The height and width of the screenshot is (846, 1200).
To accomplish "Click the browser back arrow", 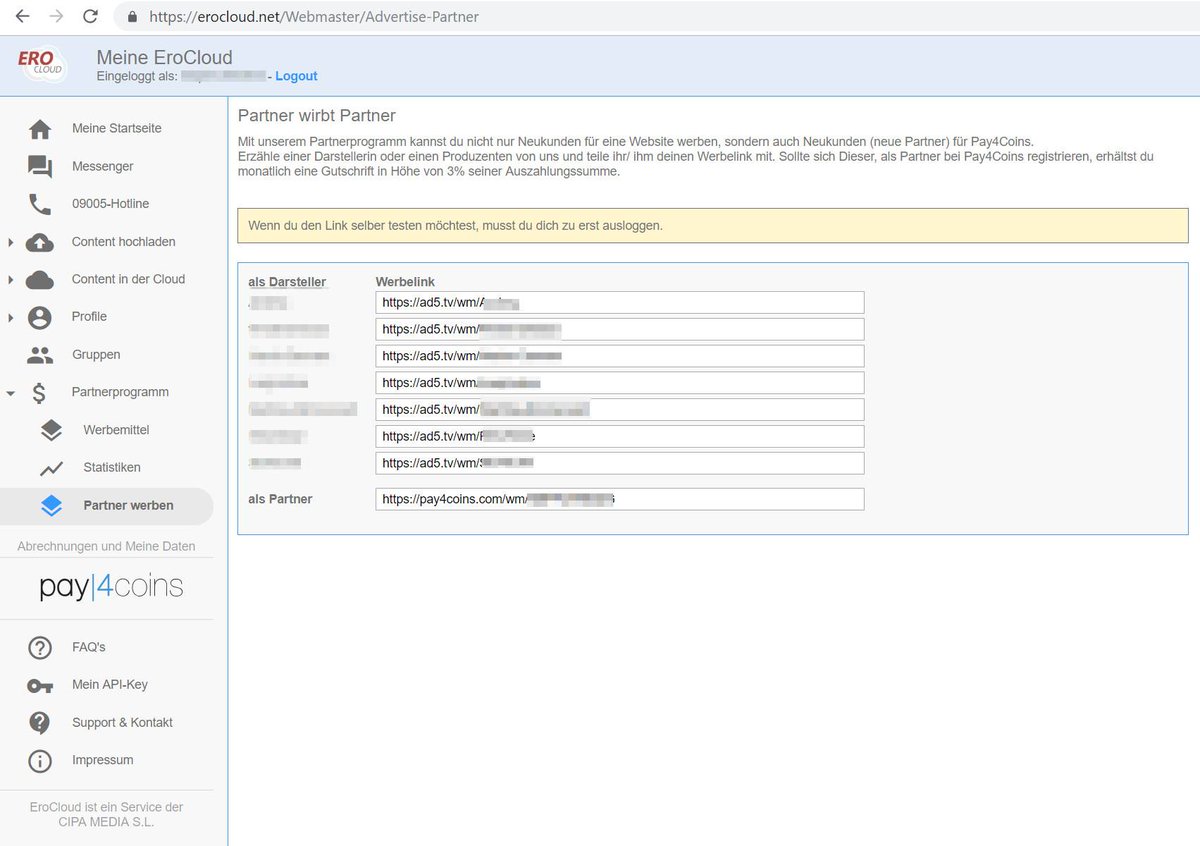I will pos(22,16).
